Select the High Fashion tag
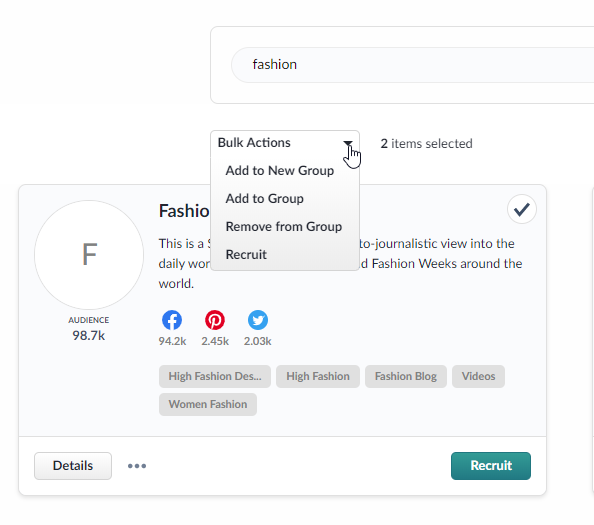Screen dimensions: 594x525 318,377
